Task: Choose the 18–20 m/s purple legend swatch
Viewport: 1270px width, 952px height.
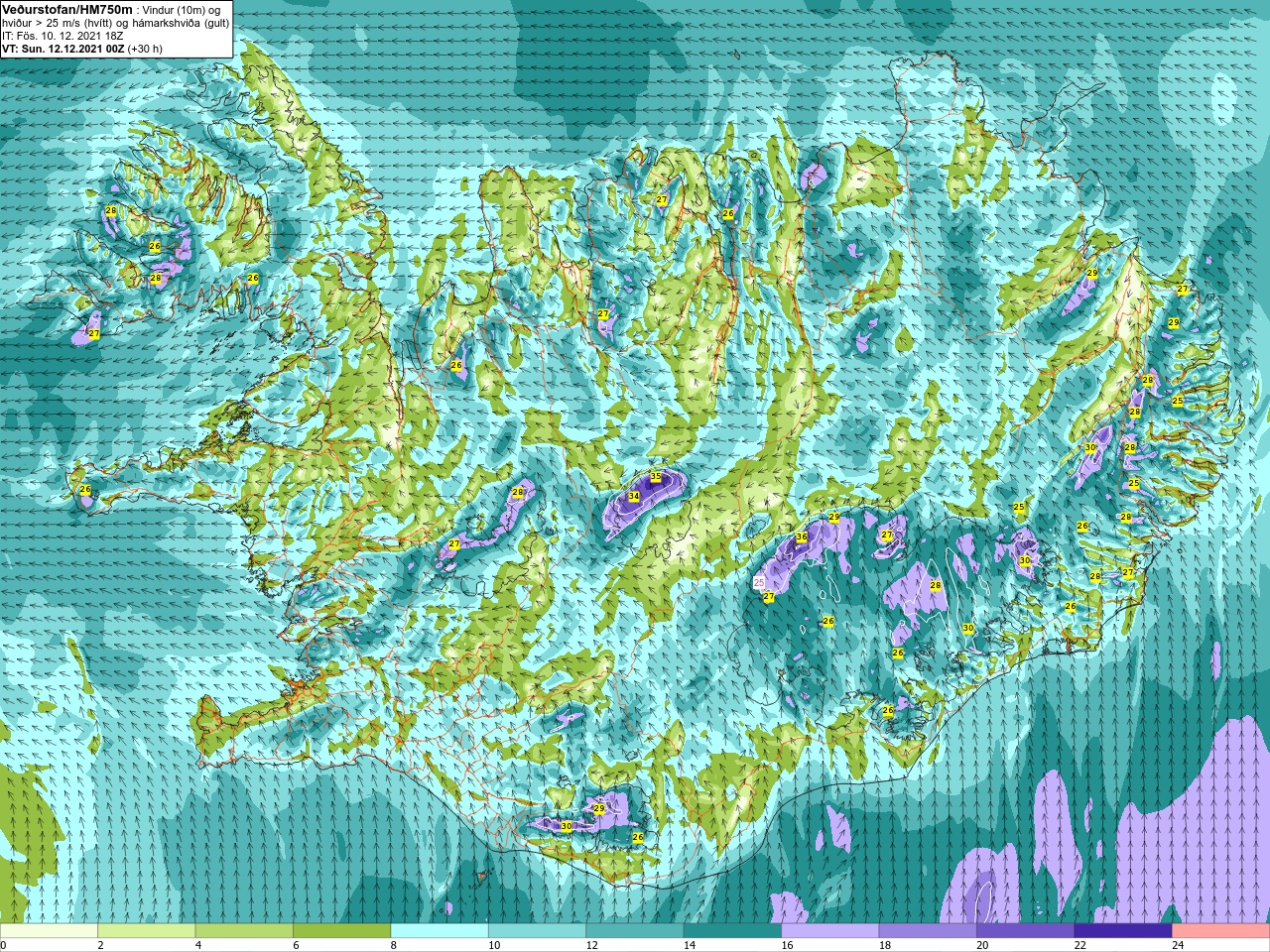Action: [929, 931]
